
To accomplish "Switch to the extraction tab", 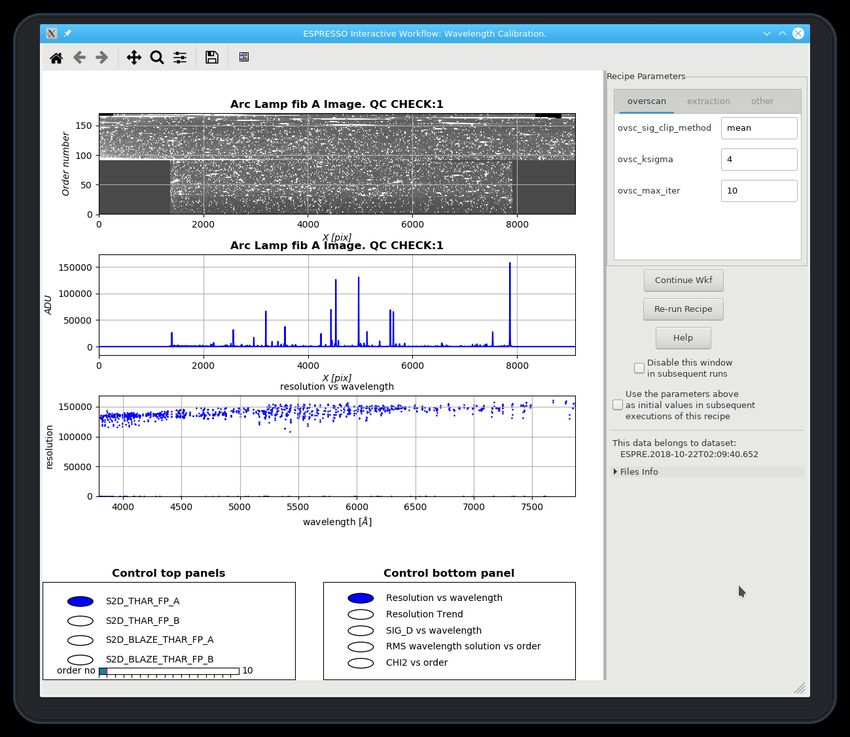I will [709, 101].
